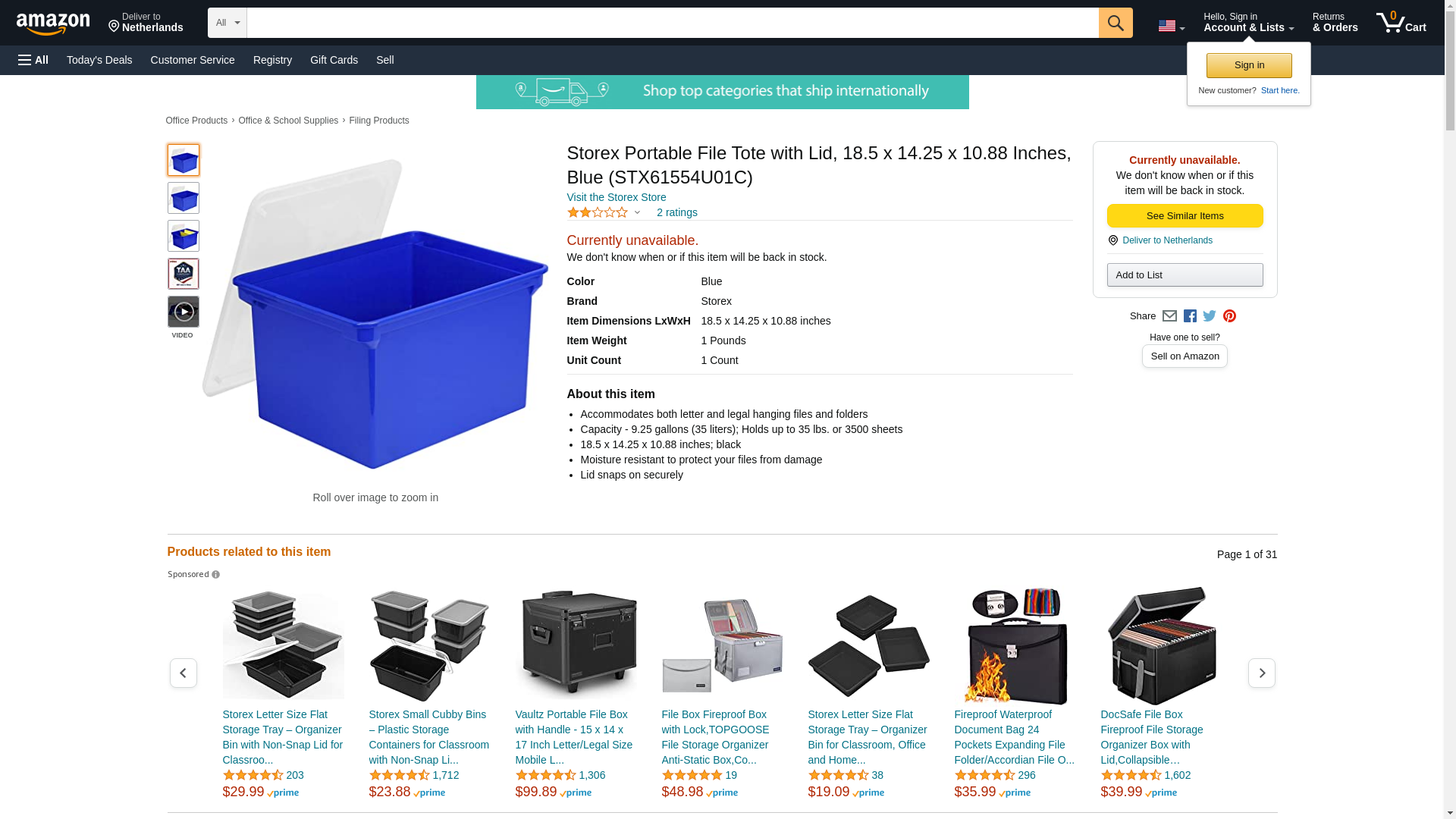
Task: Expand the All search category dropdown
Action: tap(227, 23)
